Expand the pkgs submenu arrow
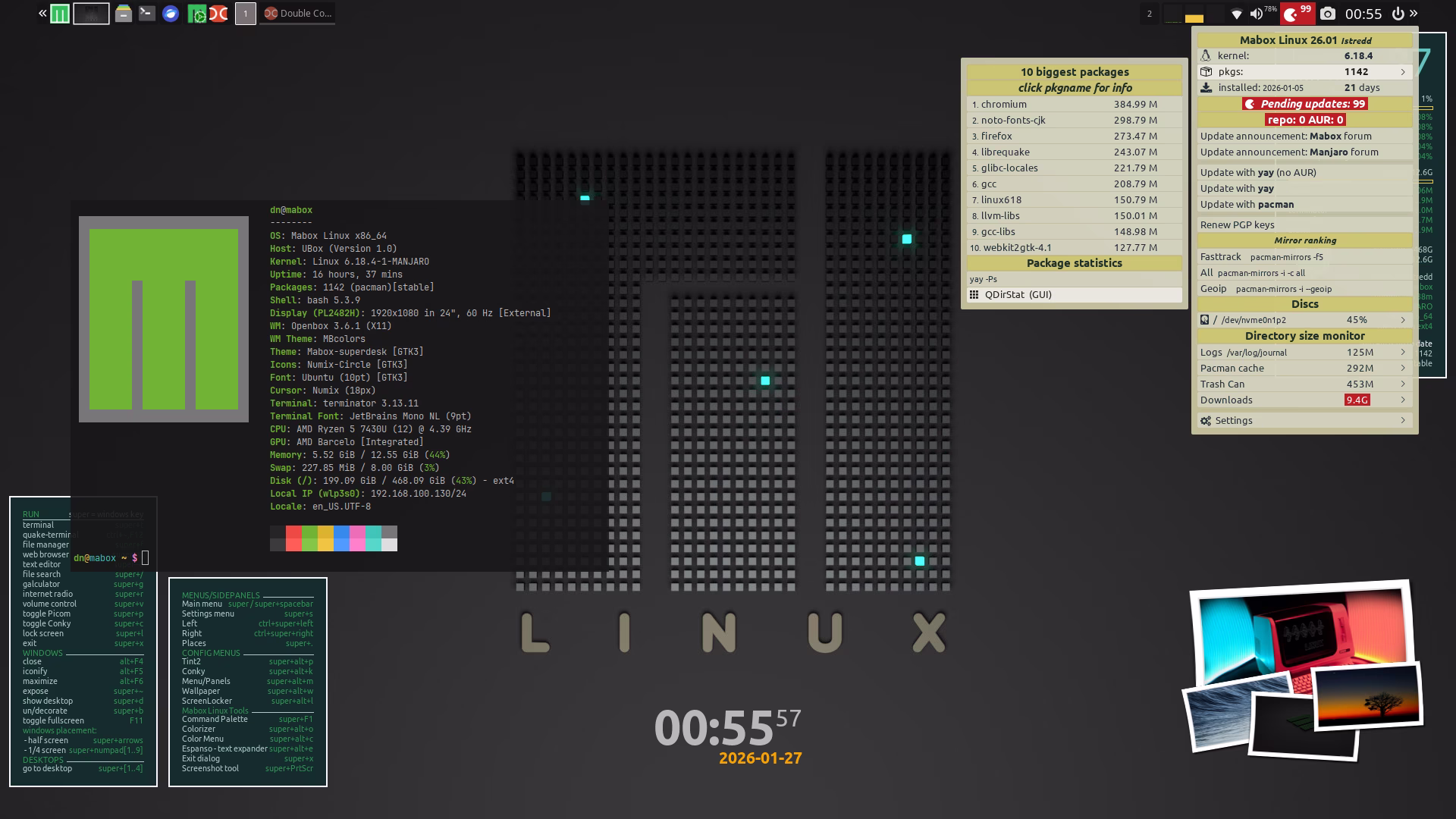 click(x=1402, y=72)
